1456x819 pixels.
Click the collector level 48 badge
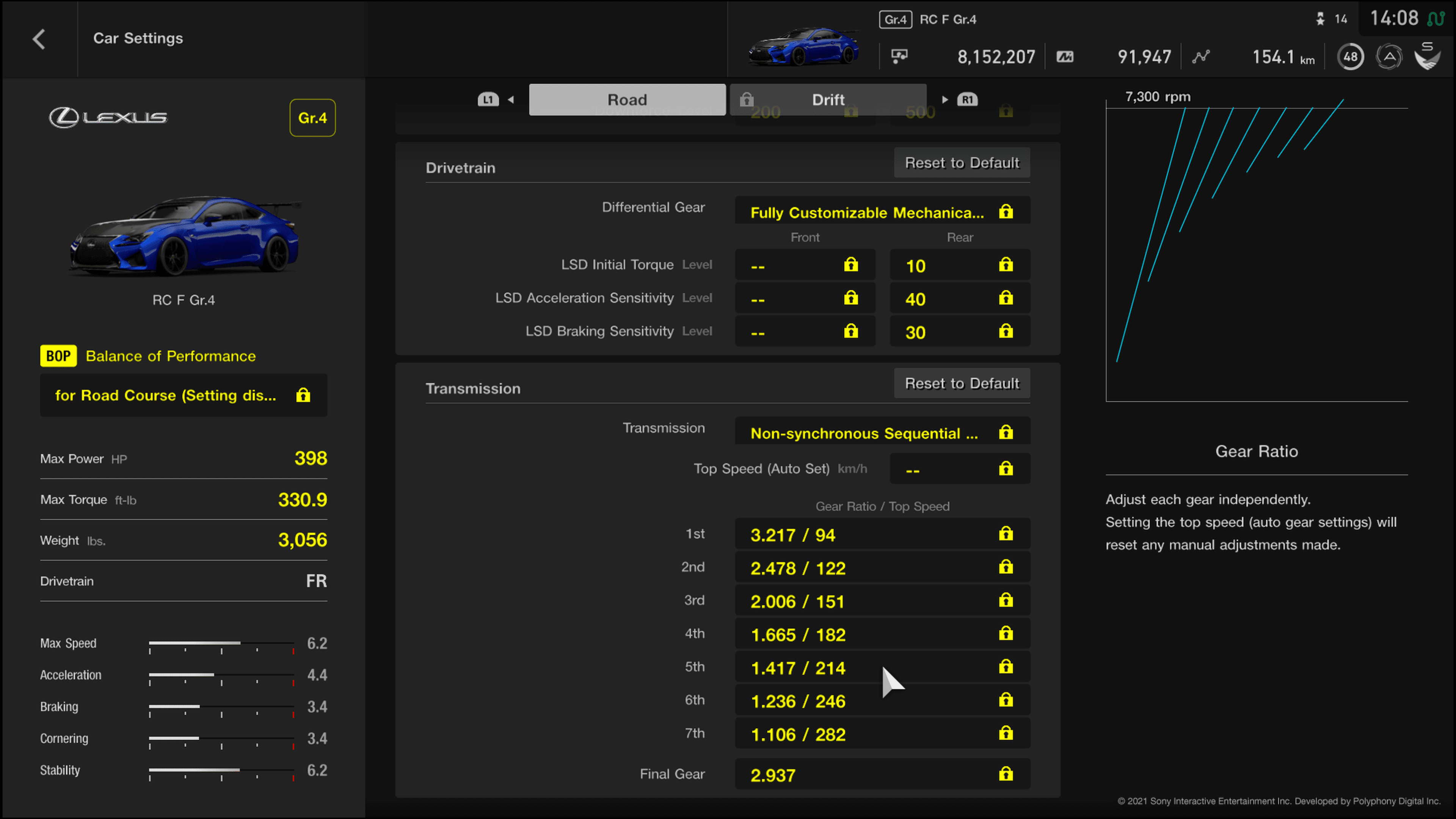[1350, 56]
